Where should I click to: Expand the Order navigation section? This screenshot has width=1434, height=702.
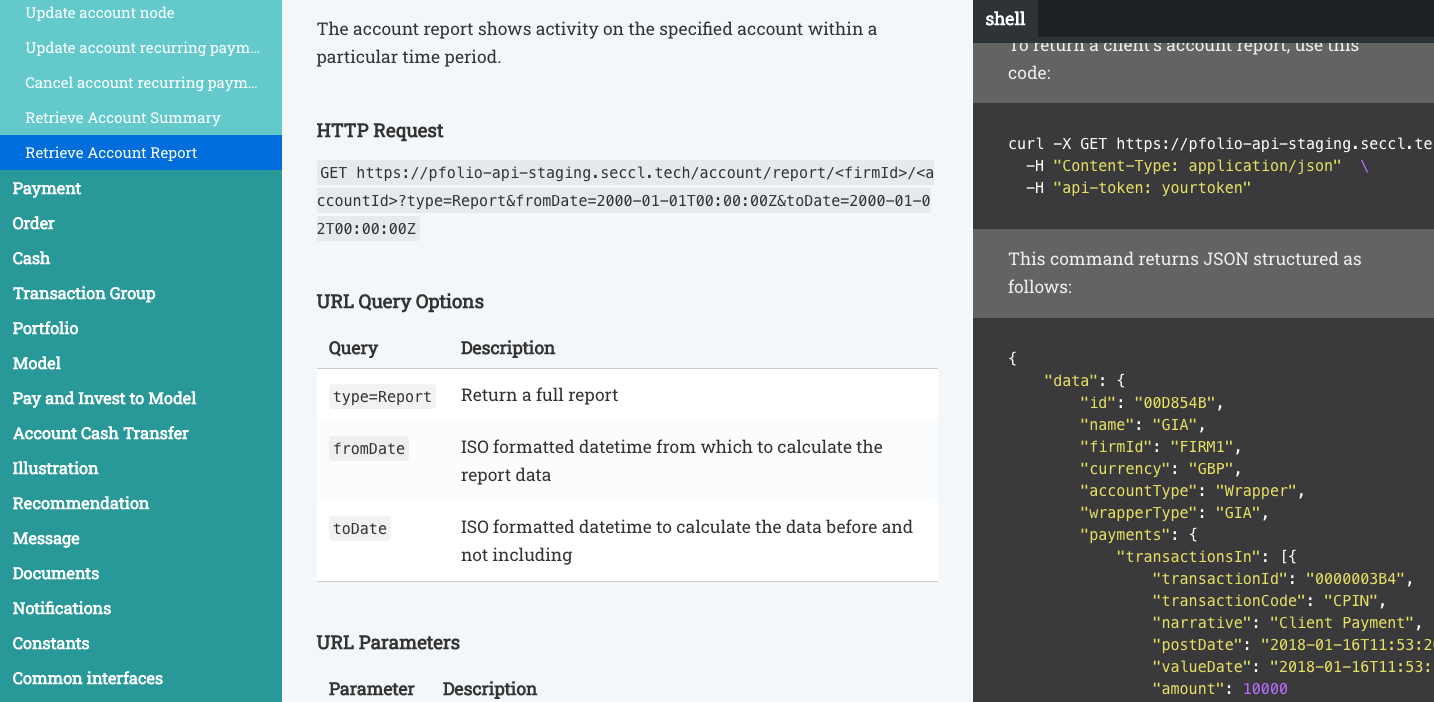[34, 223]
